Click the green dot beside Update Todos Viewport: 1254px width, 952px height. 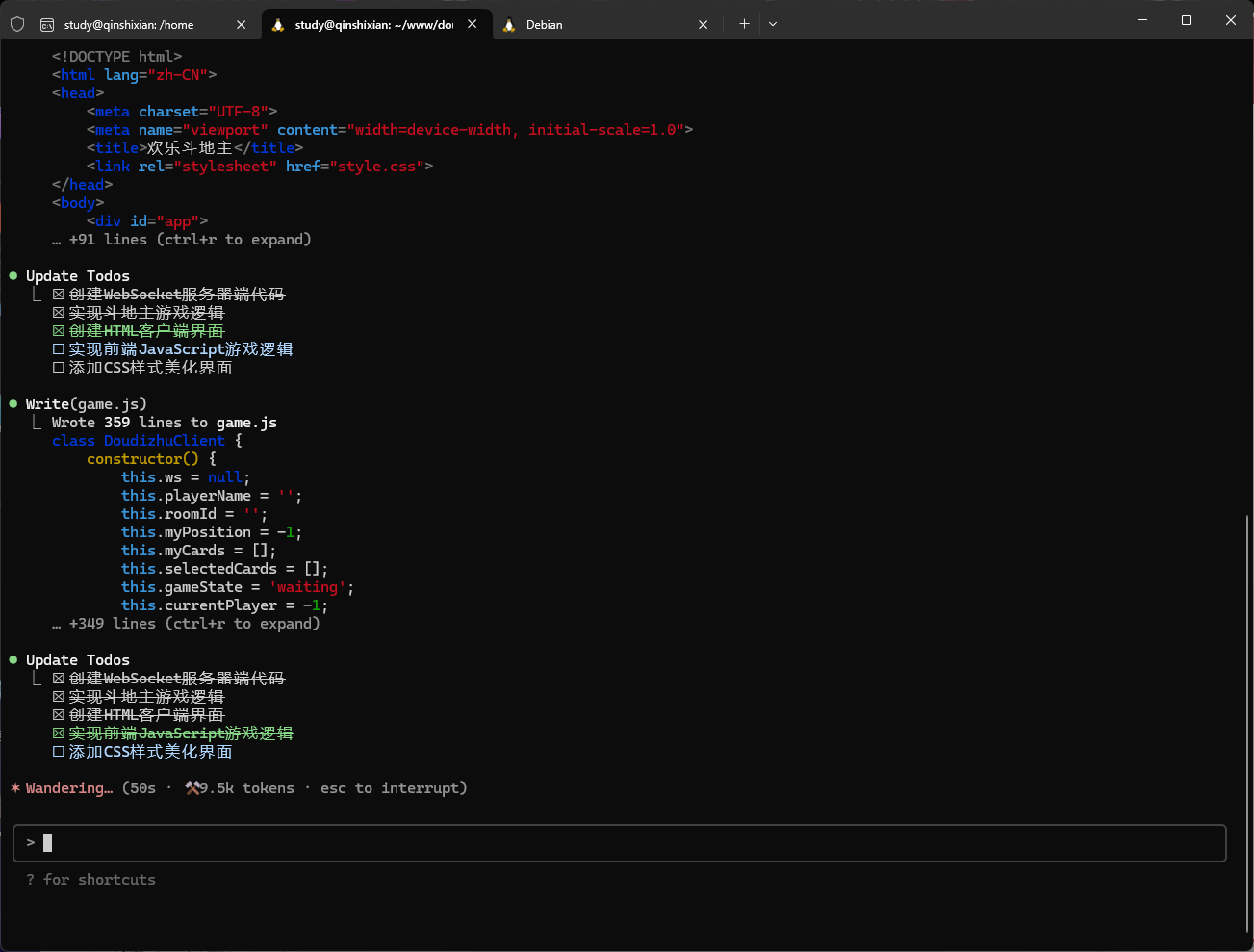click(x=13, y=274)
